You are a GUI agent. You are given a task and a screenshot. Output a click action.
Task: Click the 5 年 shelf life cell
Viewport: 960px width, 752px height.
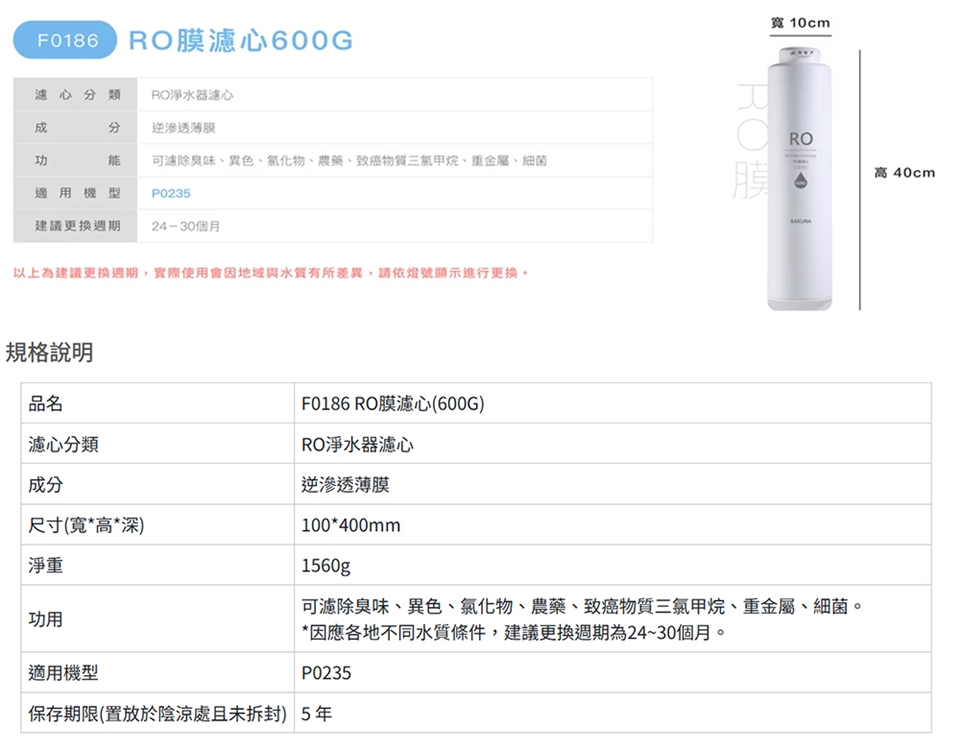tap(613, 713)
